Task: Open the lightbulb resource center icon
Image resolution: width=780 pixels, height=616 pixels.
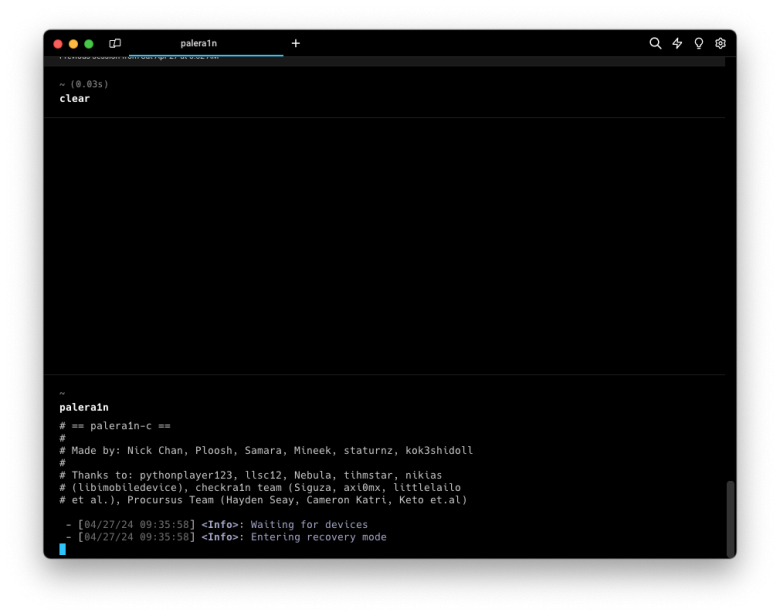Action: click(x=698, y=43)
